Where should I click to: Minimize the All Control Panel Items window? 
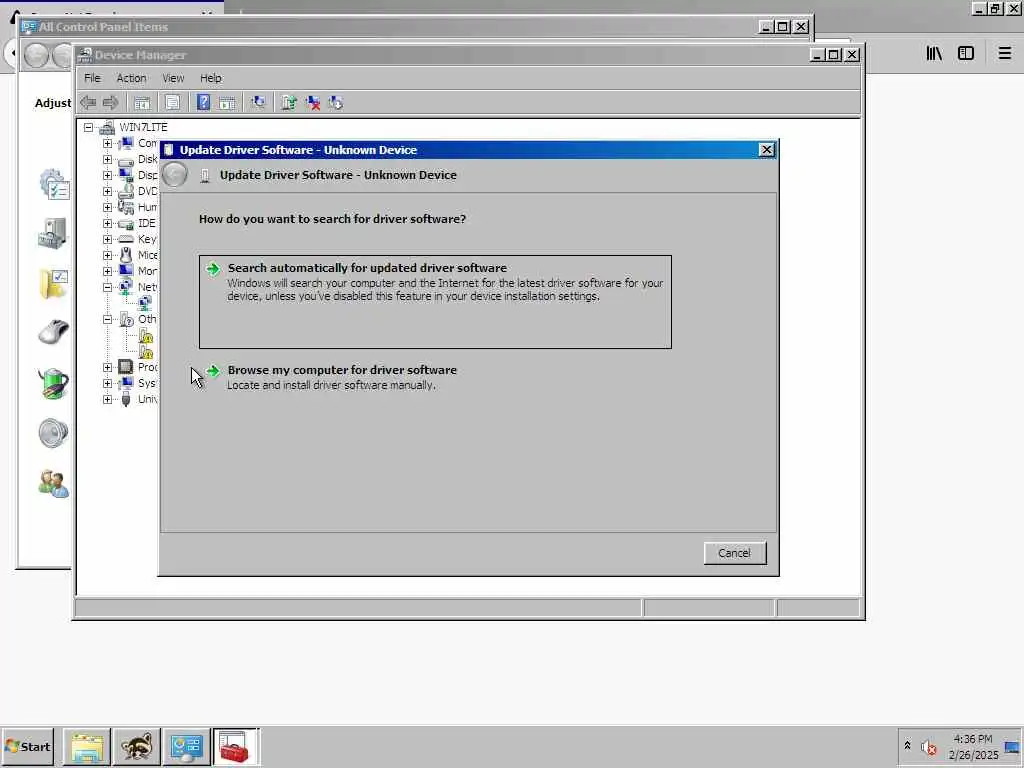(x=766, y=27)
